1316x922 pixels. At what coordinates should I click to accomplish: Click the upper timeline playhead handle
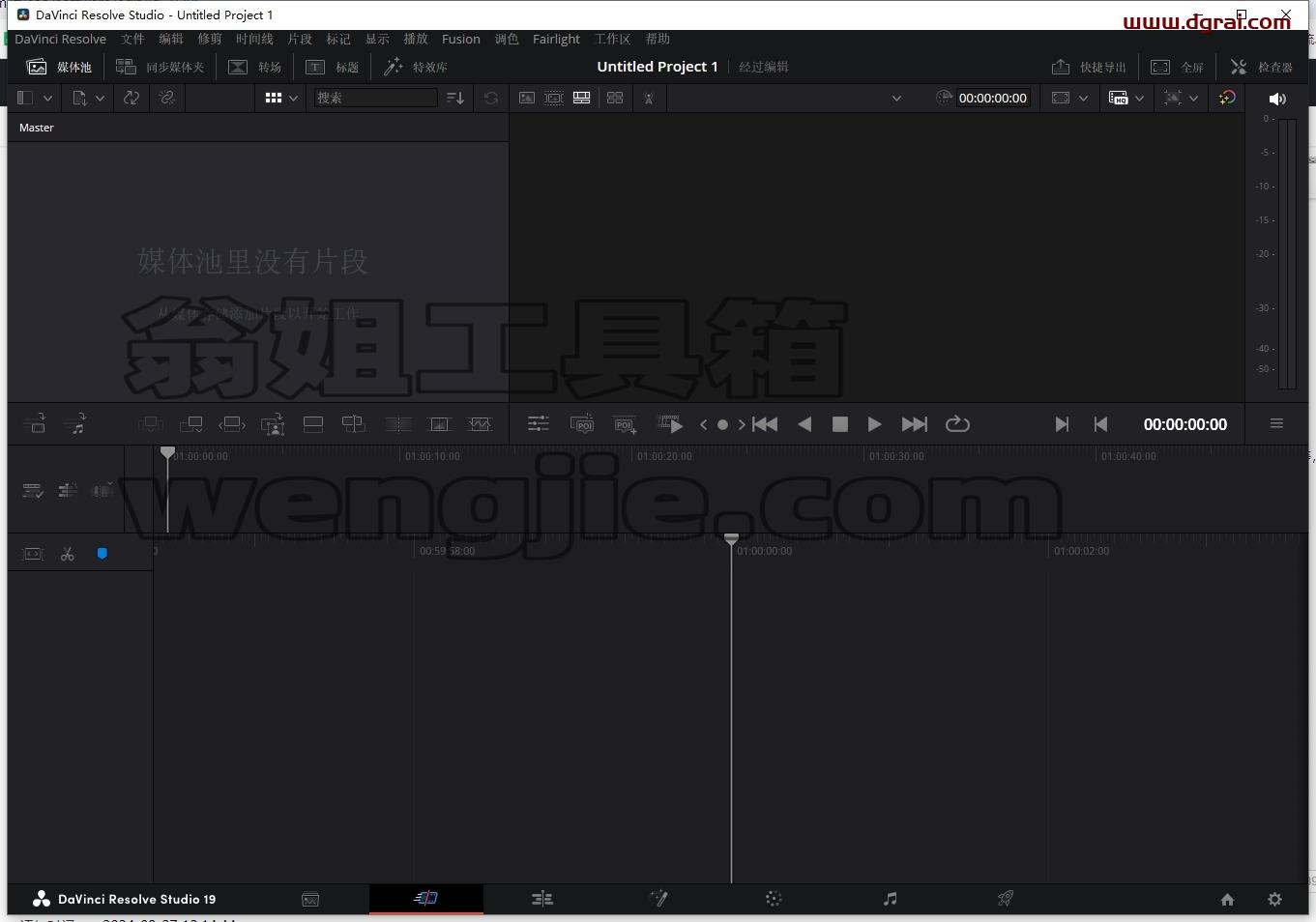coord(167,451)
